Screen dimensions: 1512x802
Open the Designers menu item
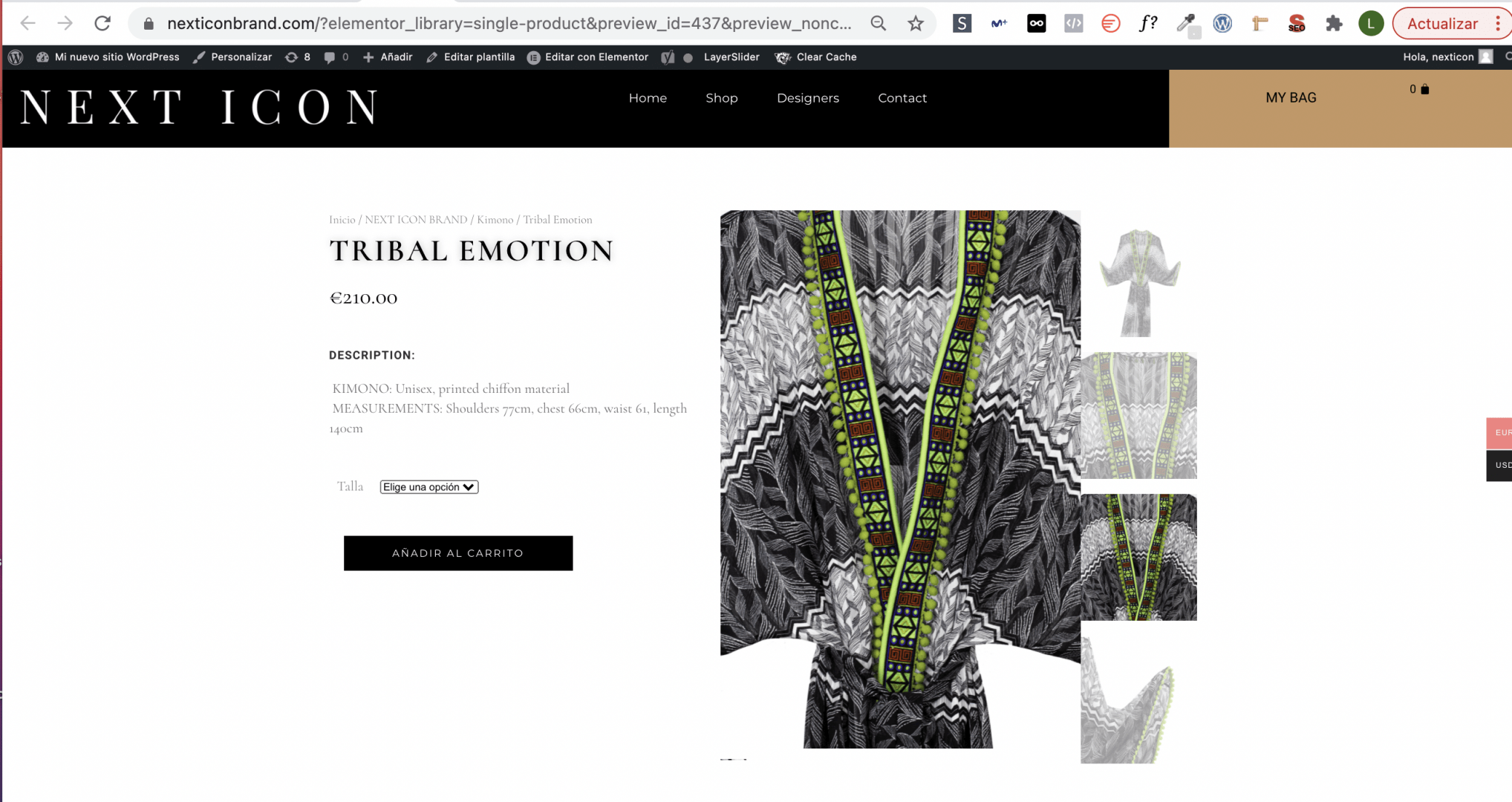coord(807,98)
